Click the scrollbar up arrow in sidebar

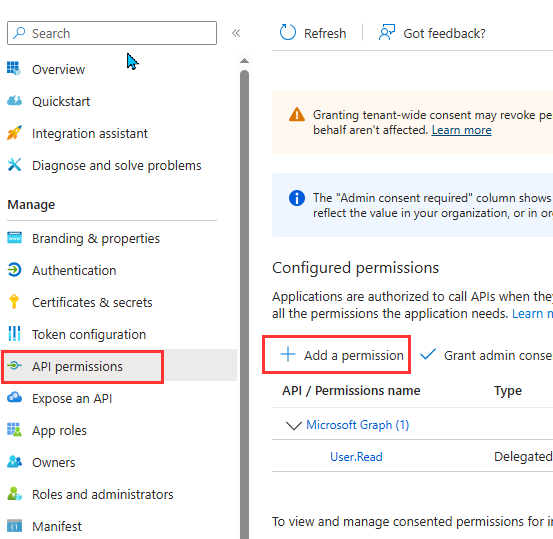(x=244, y=61)
